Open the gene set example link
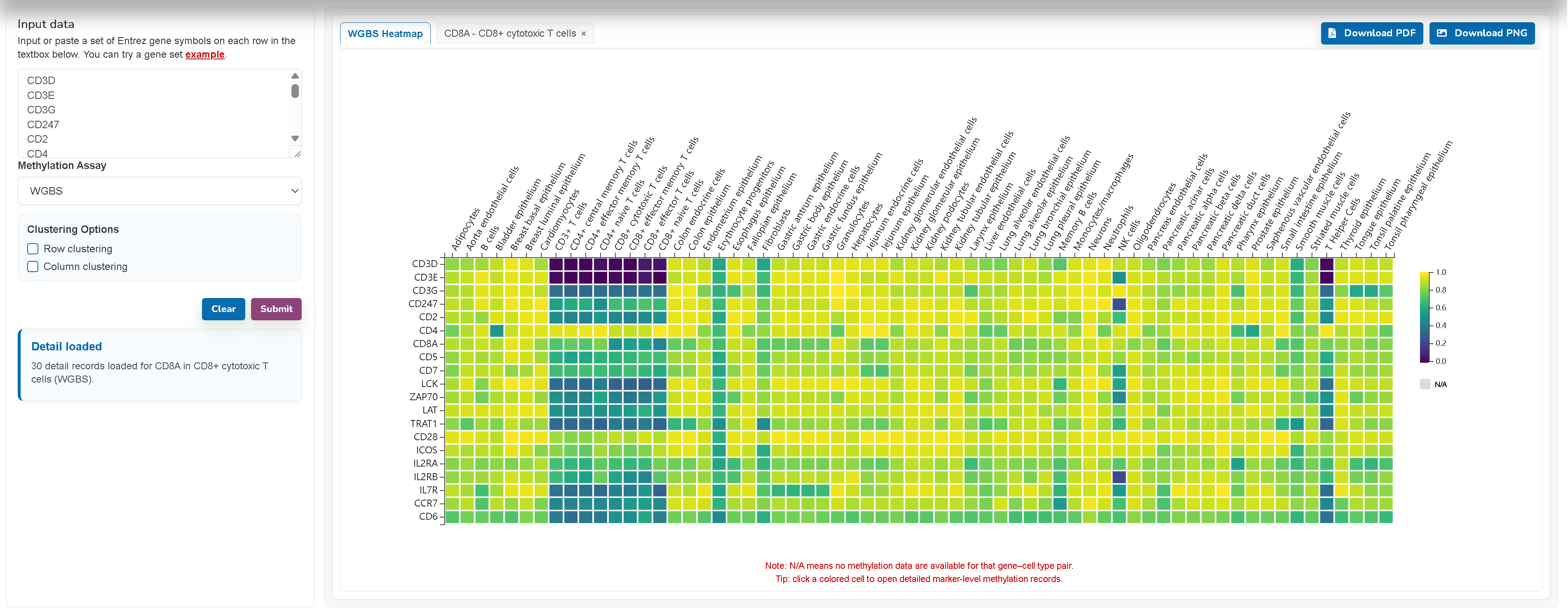This screenshot has width=1568, height=615. [x=204, y=55]
